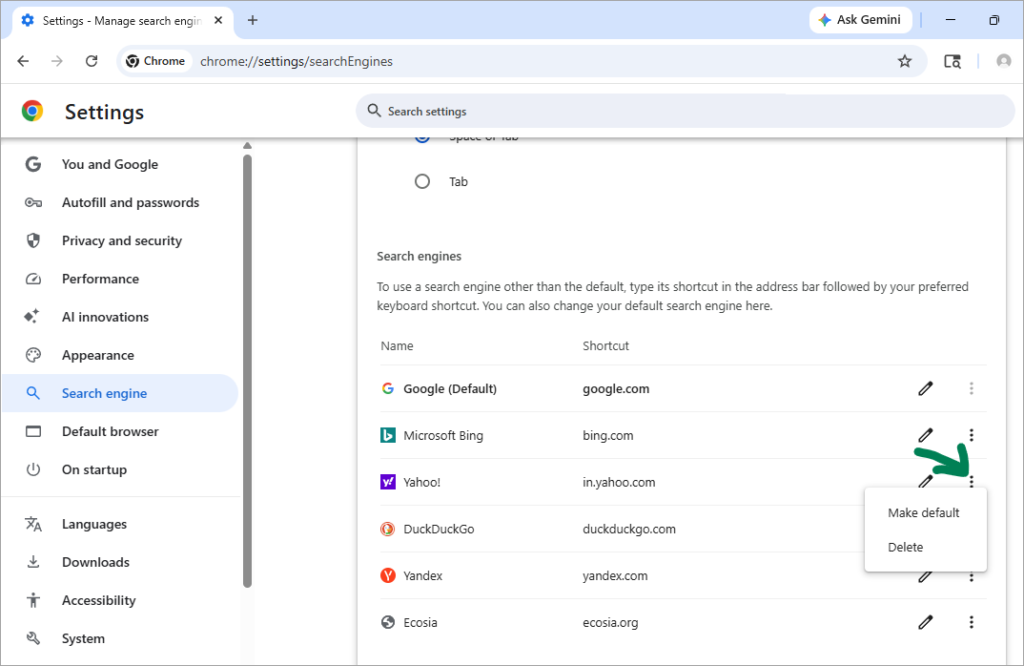The height and width of the screenshot is (666, 1024).
Task: Click the sidebar vertical scrollbar
Action: (247, 371)
